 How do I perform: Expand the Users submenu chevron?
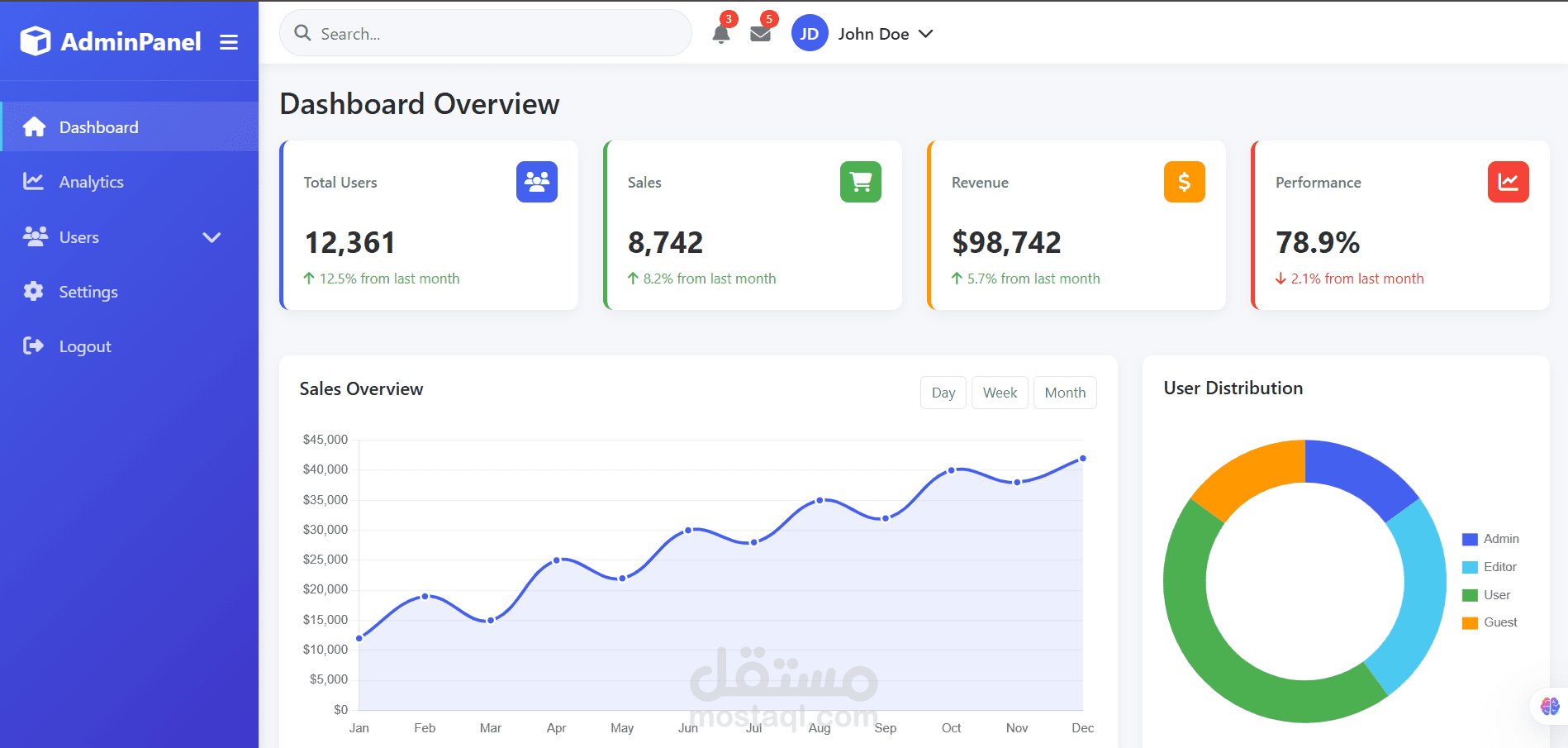[211, 237]
